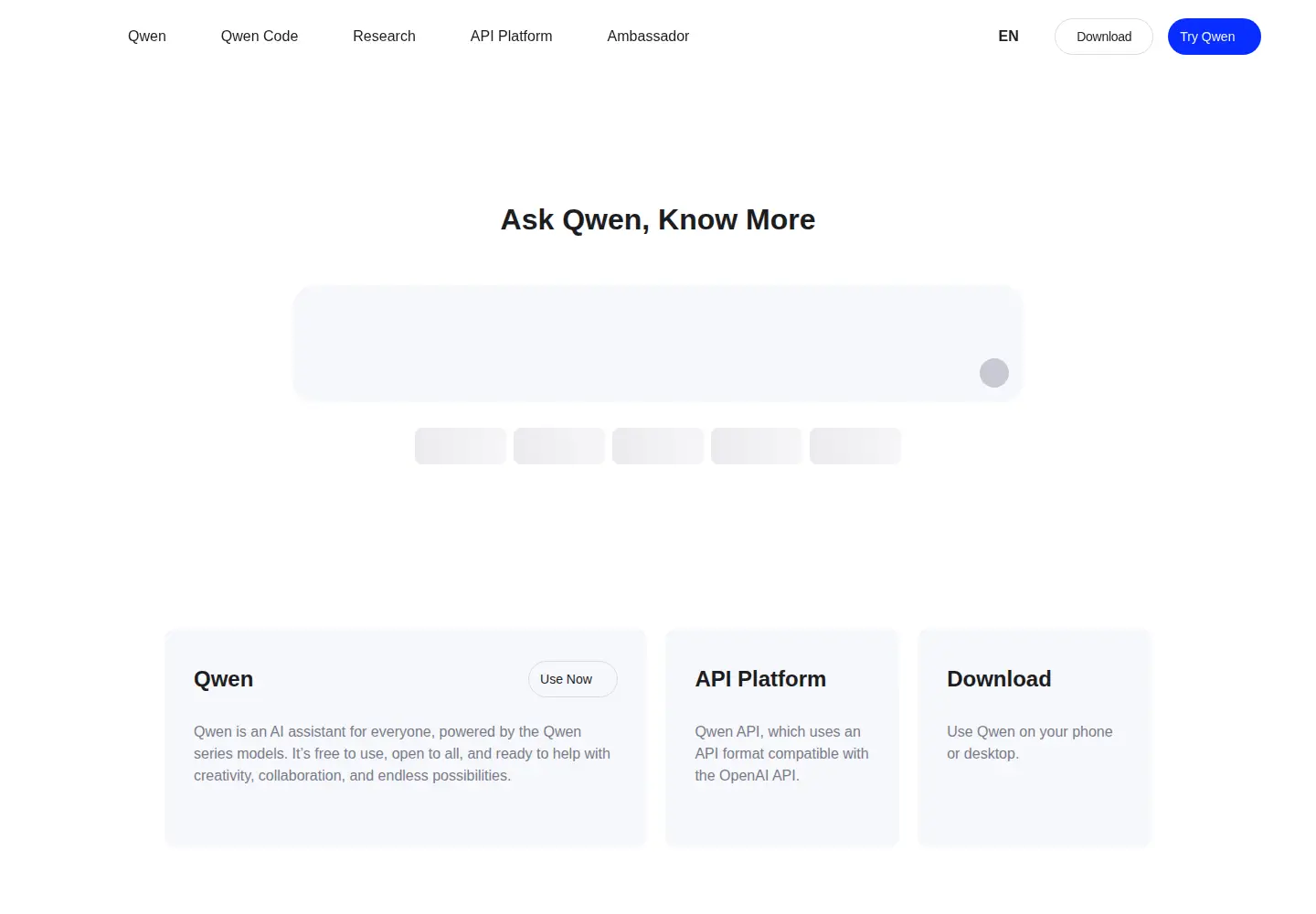Open the EN language selector
This screenshot has height=914, width=1316.
click(x=1008, y=37)
